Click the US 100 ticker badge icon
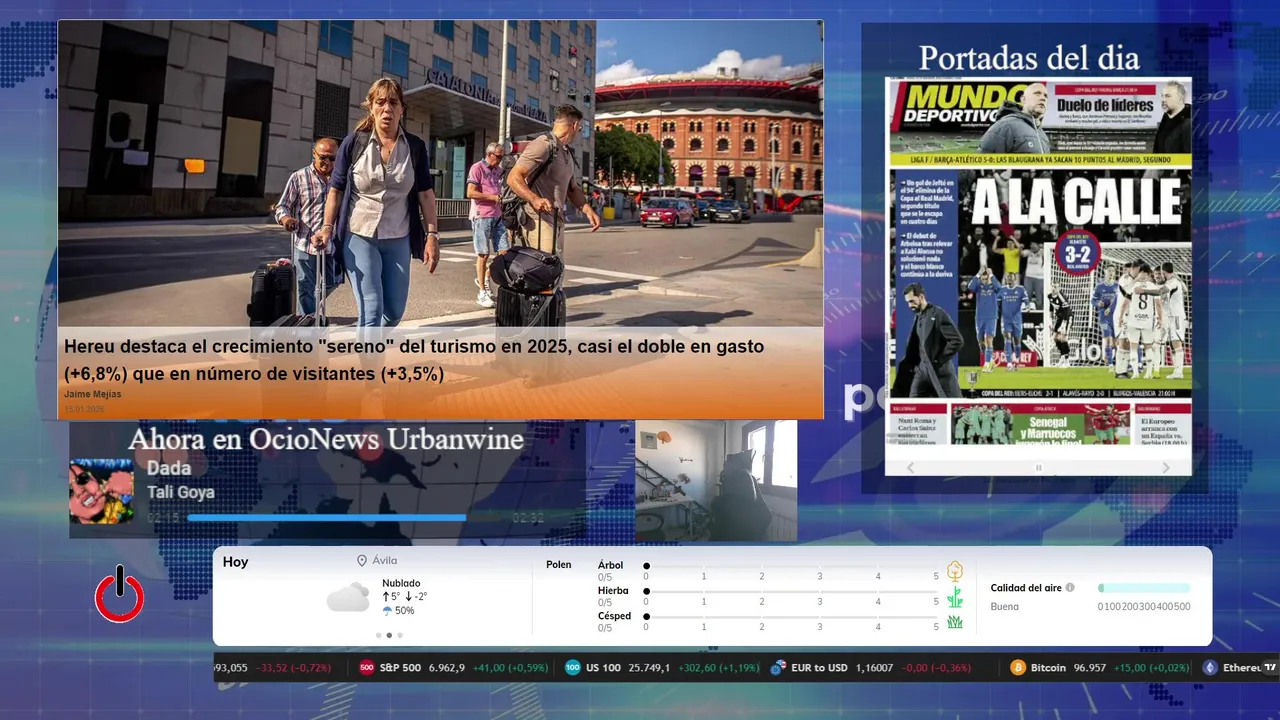1280x720 pixels. point(573,667)
